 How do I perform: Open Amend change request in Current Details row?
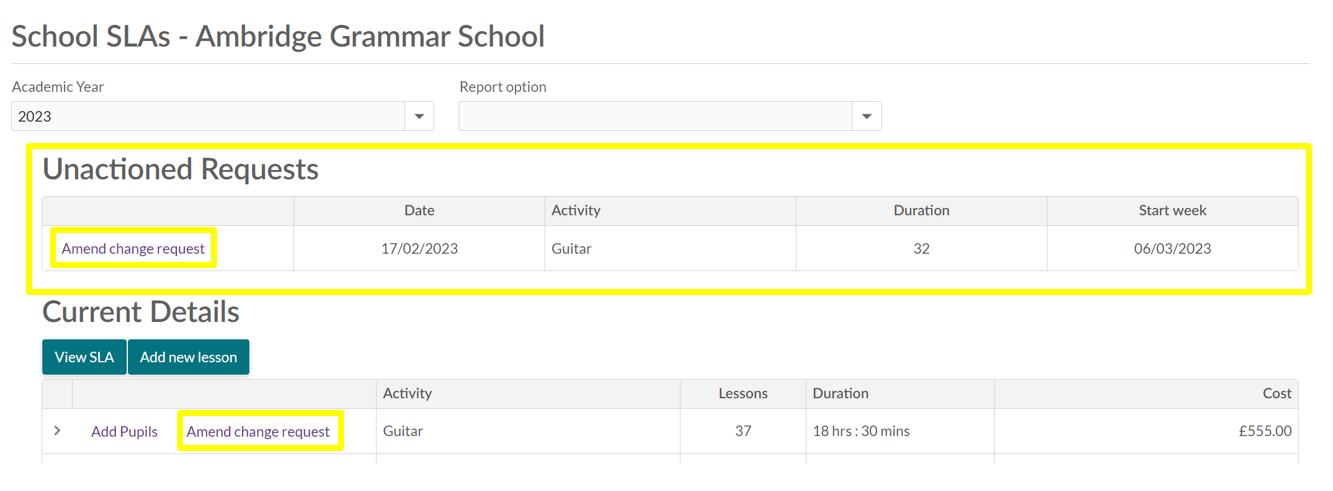coord(258,432)
